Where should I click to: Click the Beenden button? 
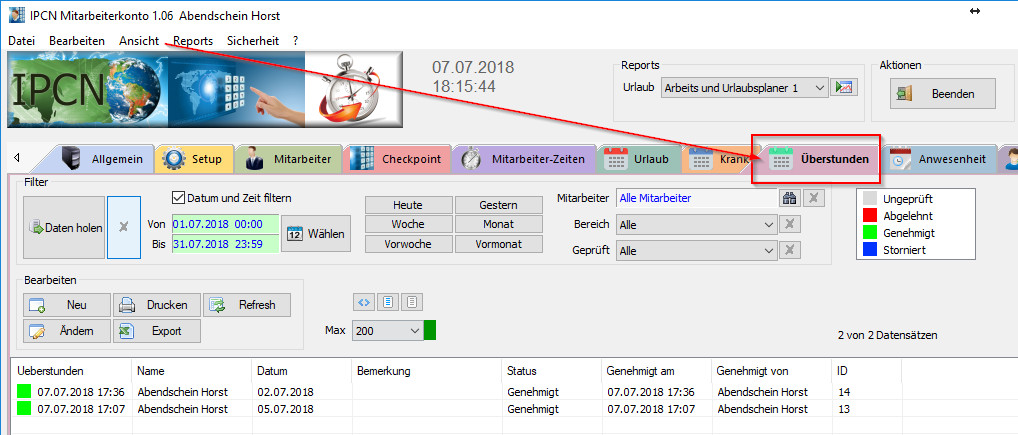point(942,94)
